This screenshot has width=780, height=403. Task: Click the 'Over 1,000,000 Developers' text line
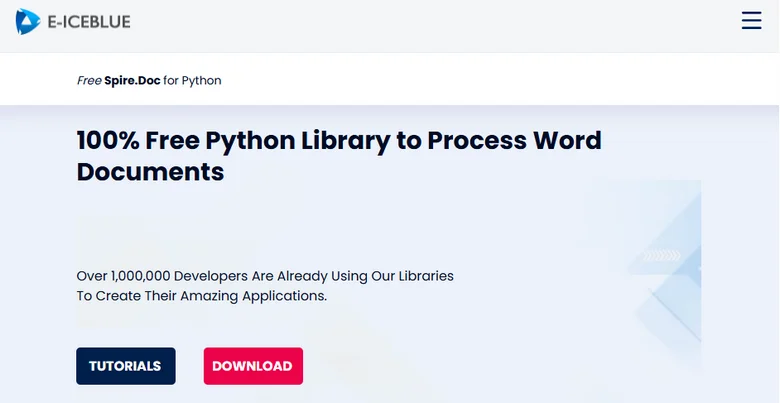265,276
